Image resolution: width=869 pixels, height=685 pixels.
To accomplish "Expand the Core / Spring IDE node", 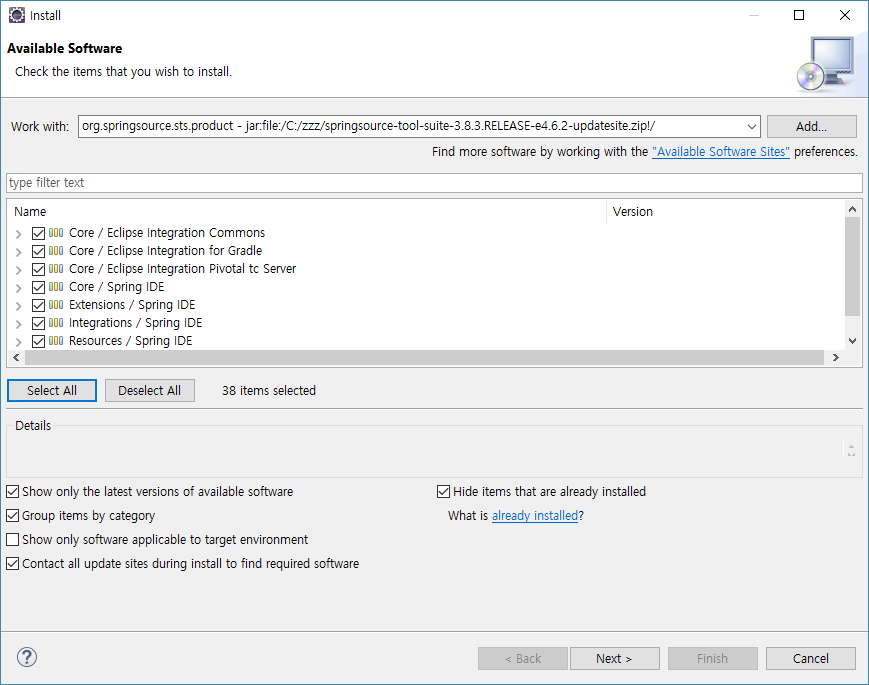I will click(18, 288).
